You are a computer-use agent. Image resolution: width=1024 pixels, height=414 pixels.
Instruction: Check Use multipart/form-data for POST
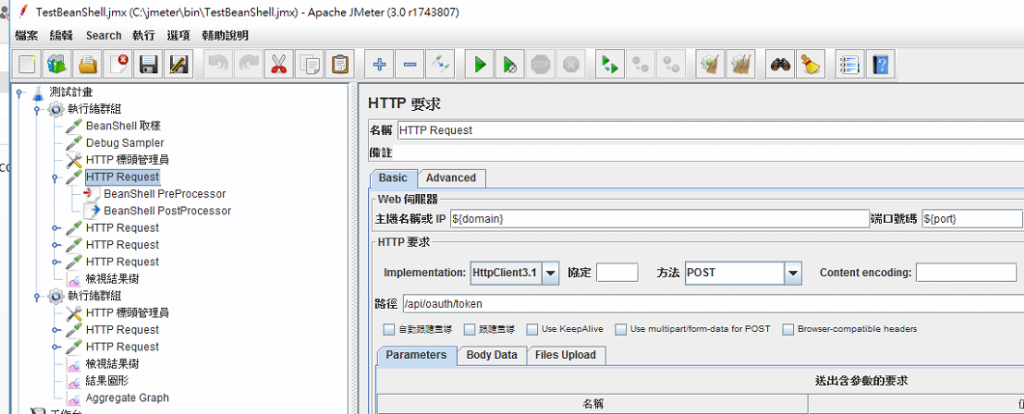(621, 329)
